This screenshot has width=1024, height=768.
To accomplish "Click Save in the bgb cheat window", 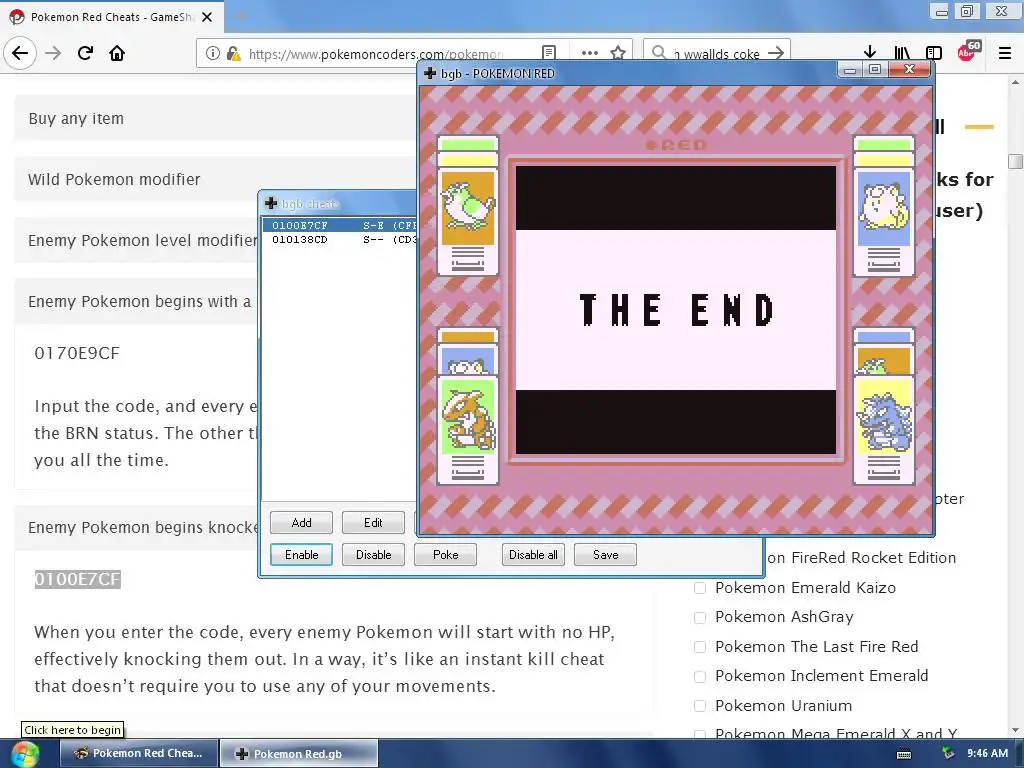I will pos(605,554).
